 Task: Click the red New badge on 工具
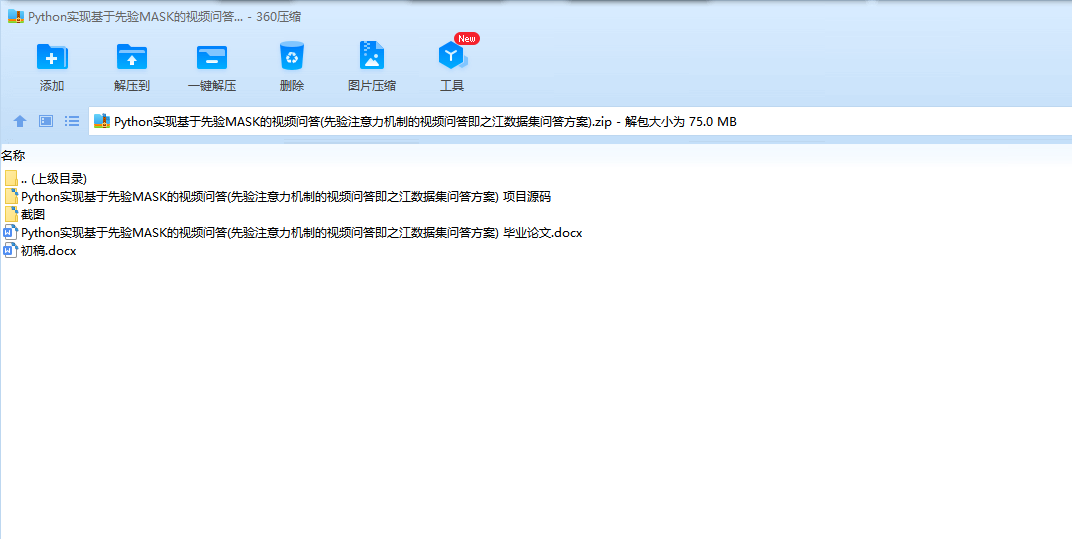pyautogui.click(x=467, y=39)
